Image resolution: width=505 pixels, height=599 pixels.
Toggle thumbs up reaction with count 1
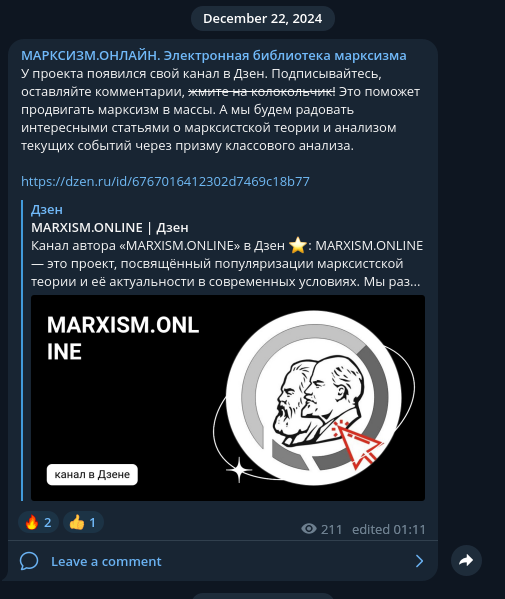(x=83, y=522)
